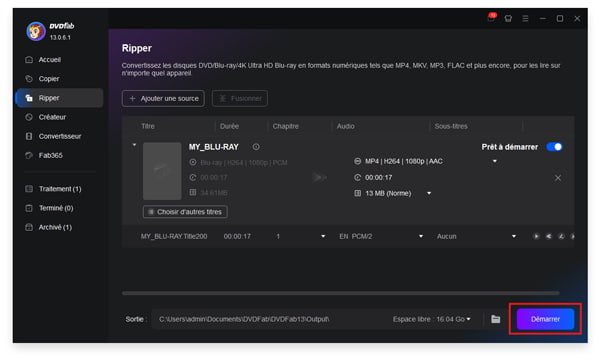Click the Démarrer button
Screen dimensions: 600x360
[x=545, y=319]
